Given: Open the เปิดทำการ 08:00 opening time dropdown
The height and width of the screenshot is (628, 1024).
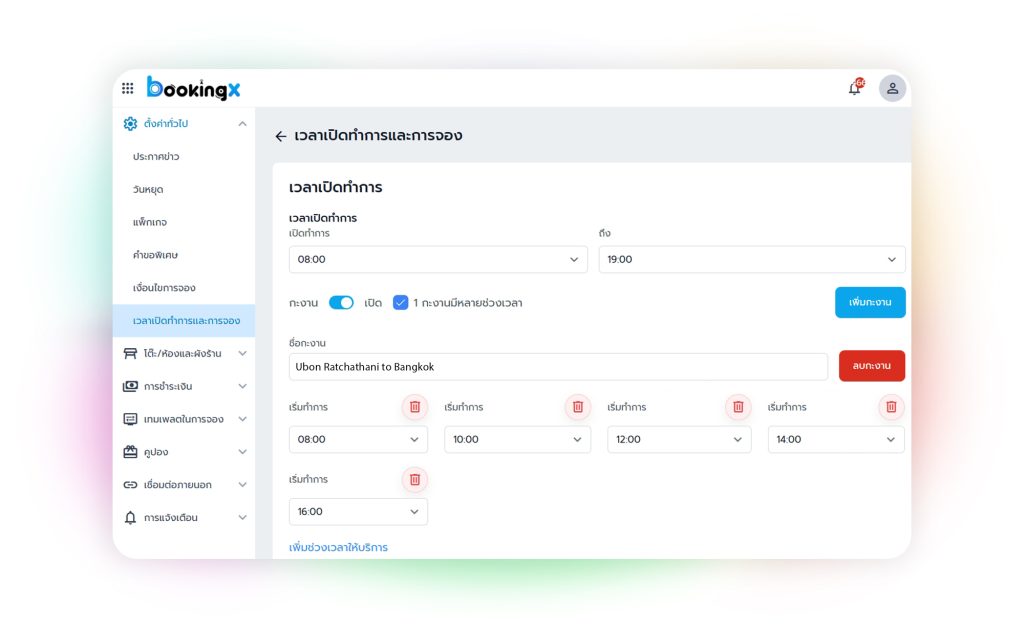Looking at the screenshot, I should tap(438, 259).
